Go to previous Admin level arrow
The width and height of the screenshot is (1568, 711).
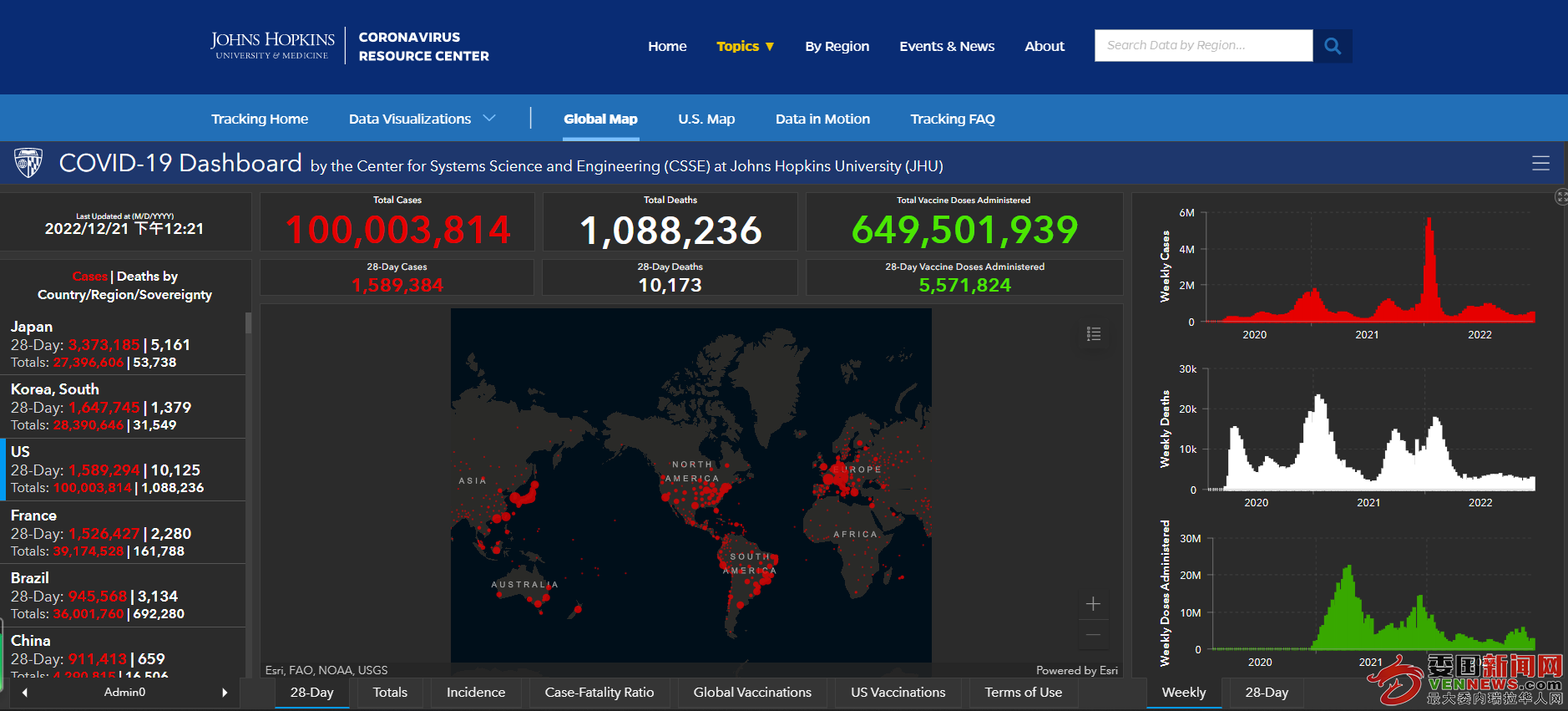(25, 693)
